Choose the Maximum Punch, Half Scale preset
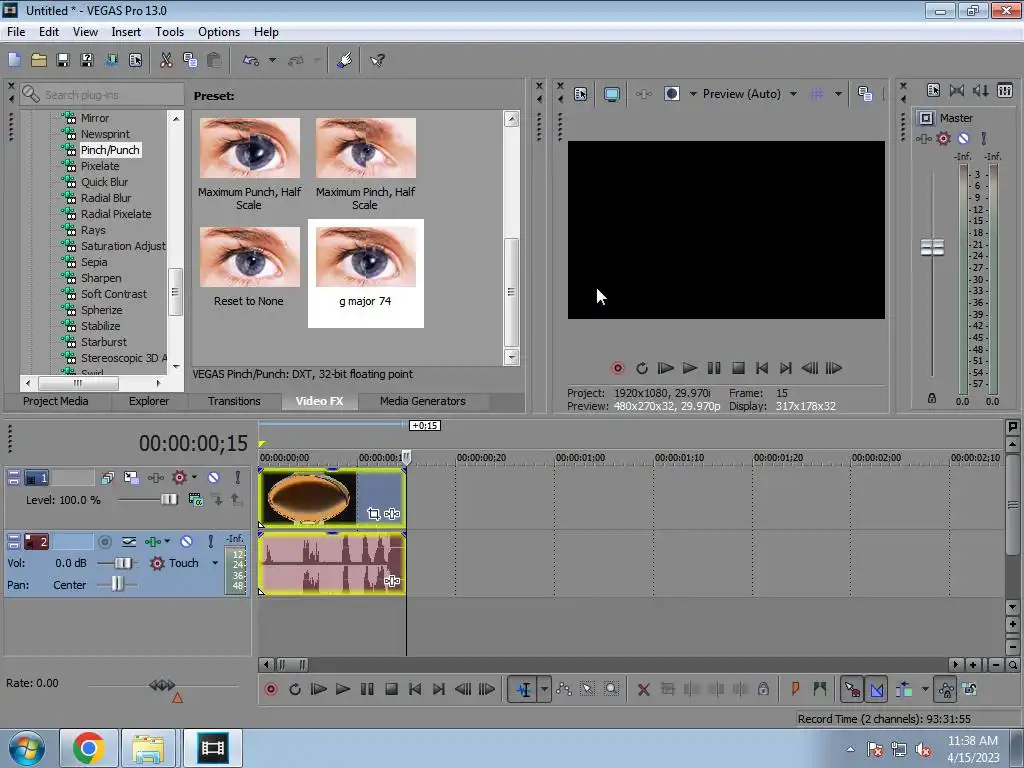The height and width of the screenshot is (768, 1024). point(249,163)
